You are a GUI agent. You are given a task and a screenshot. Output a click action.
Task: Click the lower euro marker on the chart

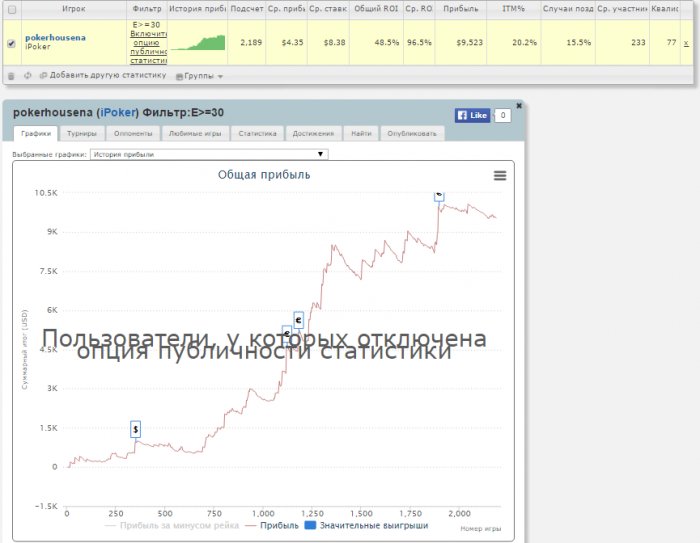tap(287, 334)
